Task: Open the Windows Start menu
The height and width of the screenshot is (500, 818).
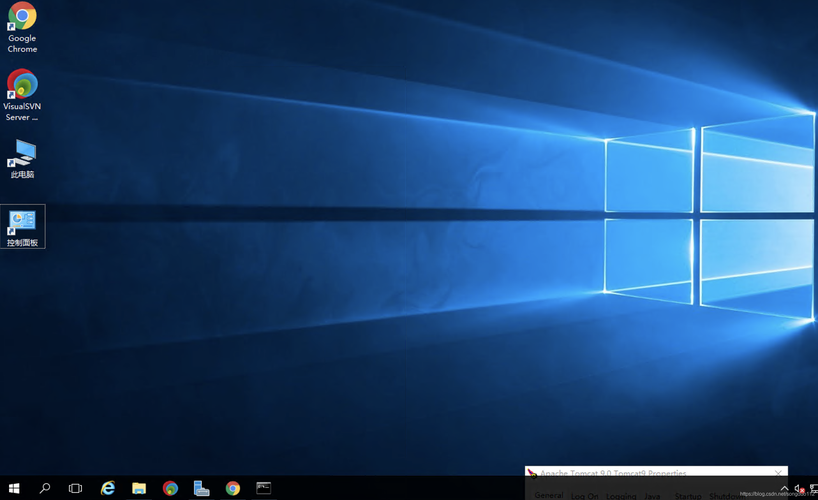Action: pyautogui.click(x=14, y=488)
